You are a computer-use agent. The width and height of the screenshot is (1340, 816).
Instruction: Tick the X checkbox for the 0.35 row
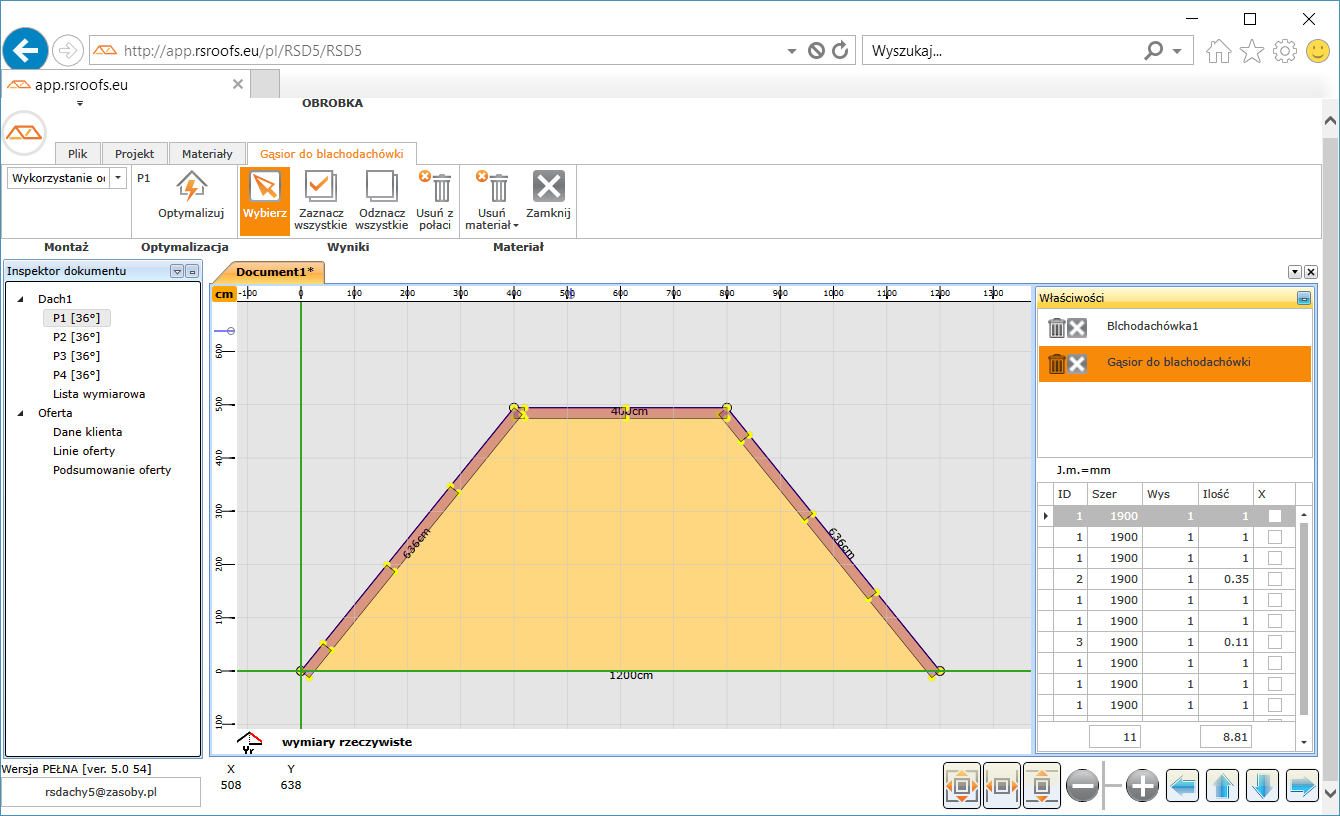click(1274, 579)
